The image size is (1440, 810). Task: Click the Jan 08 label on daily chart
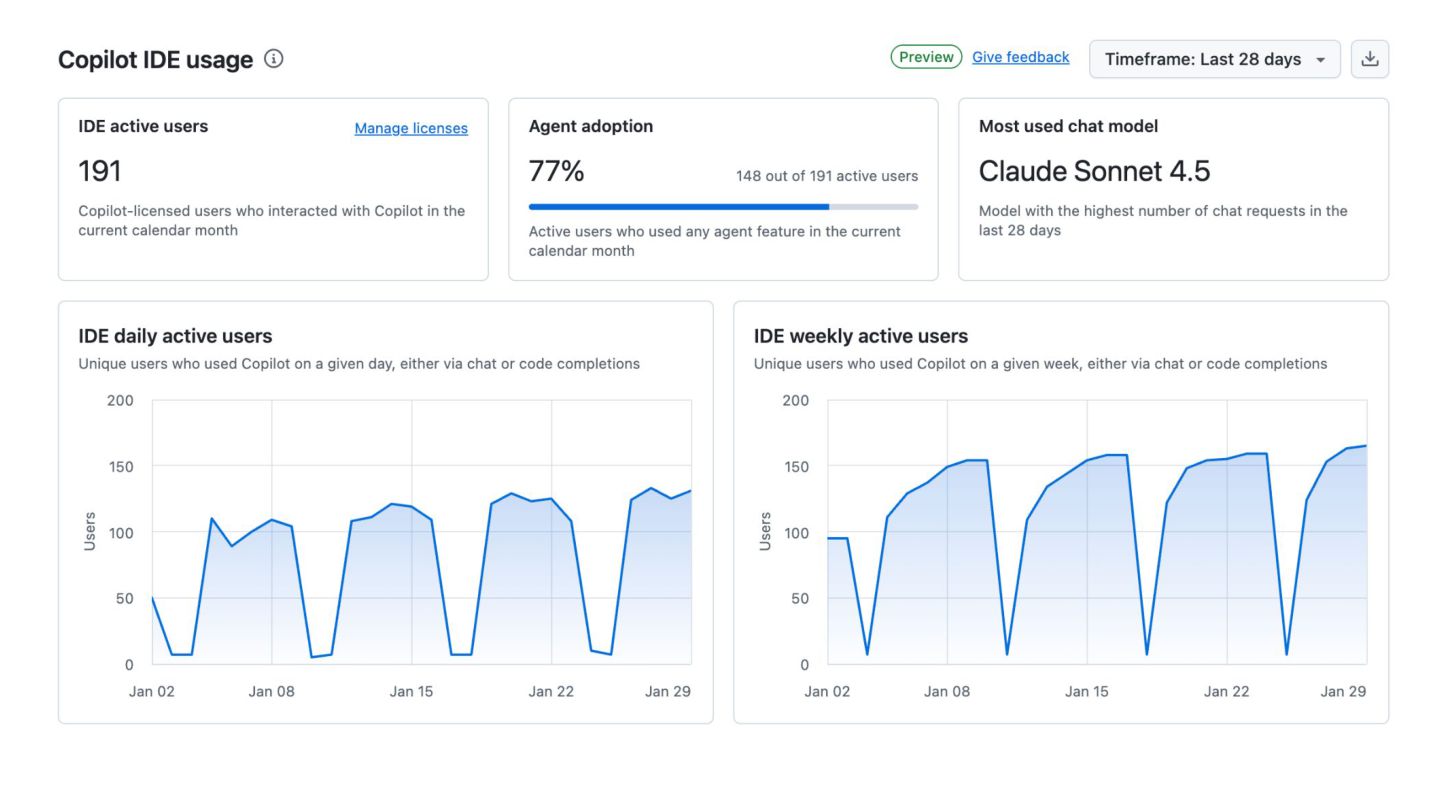point(271,691)
